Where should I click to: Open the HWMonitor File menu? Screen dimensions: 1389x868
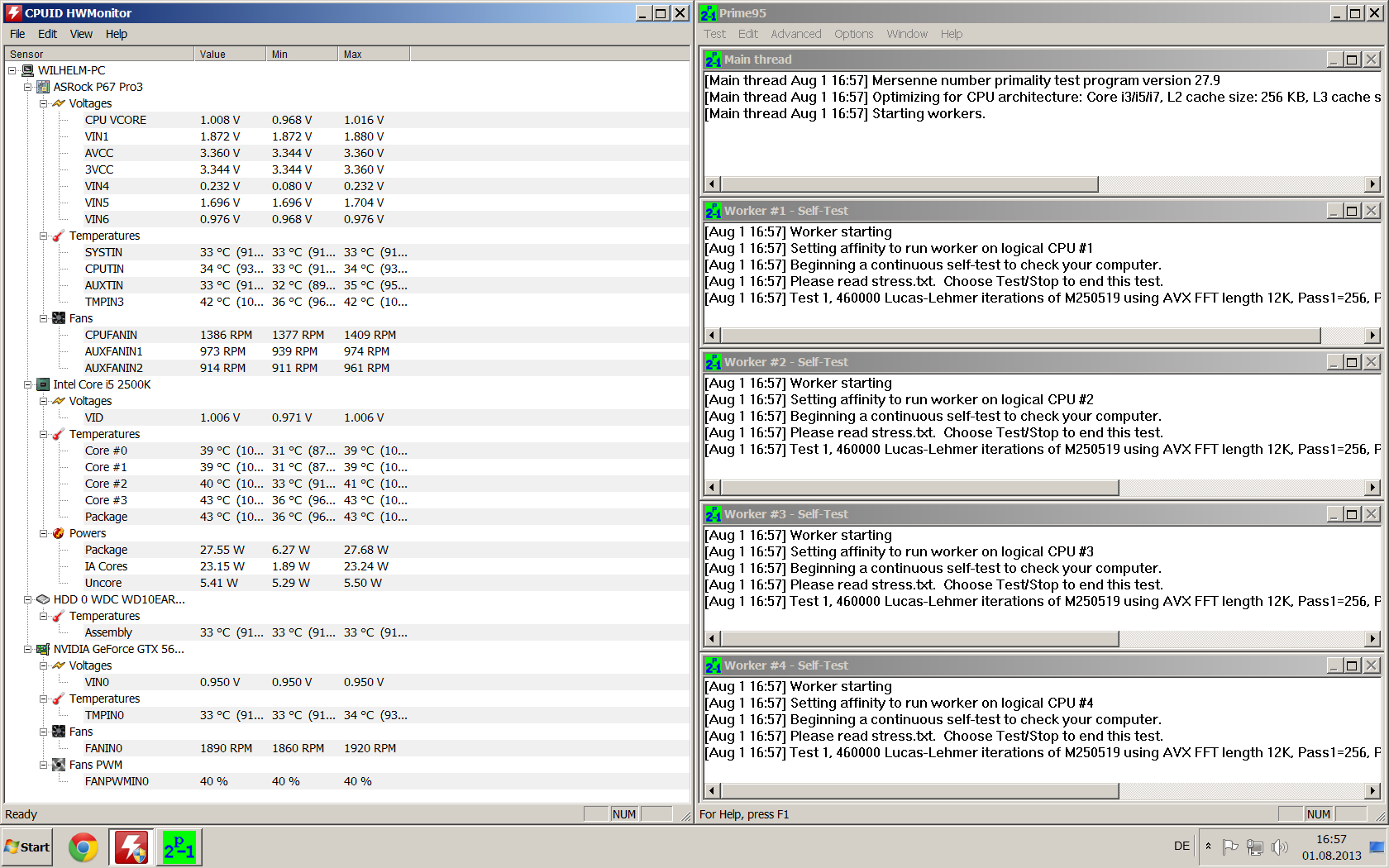pos(17,34)
